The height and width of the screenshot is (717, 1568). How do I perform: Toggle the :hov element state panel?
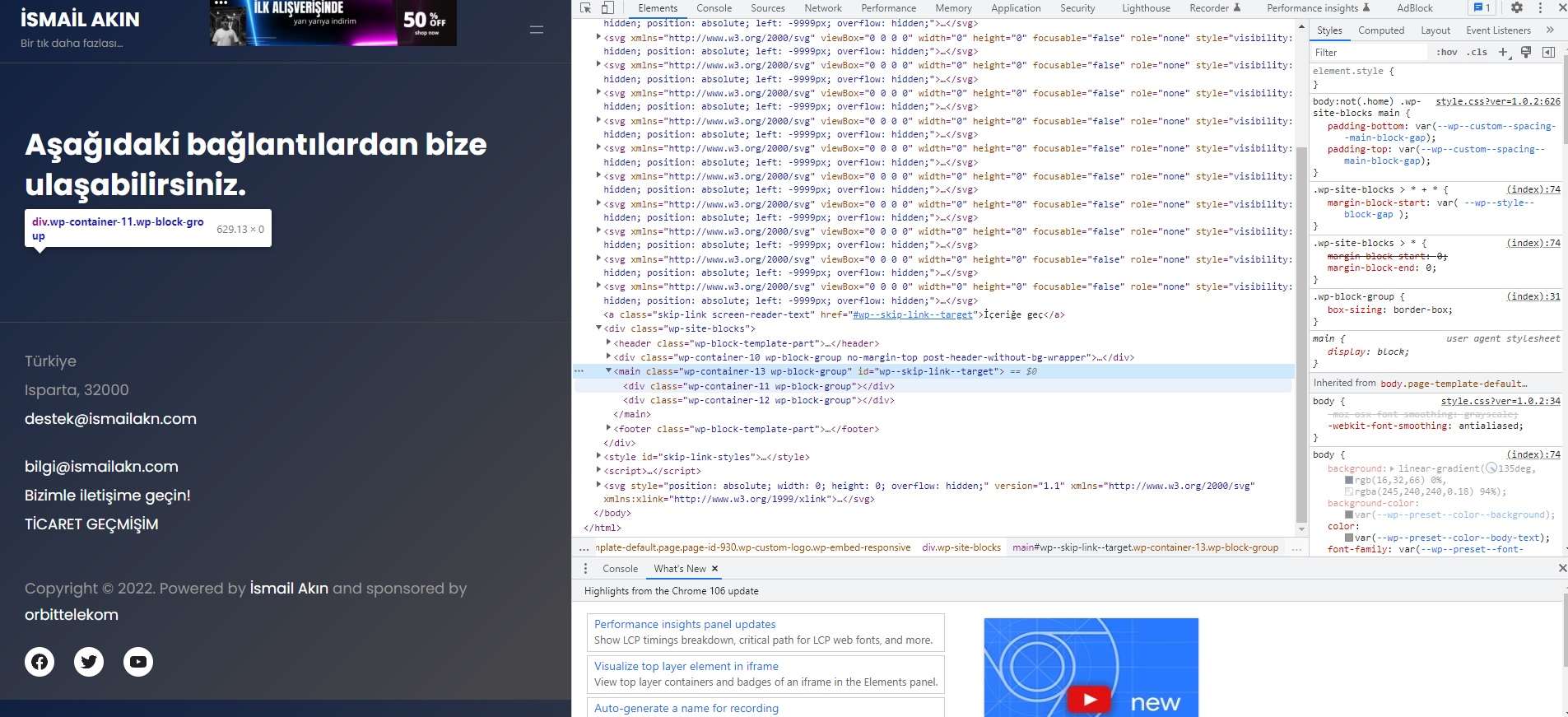click(1446, 52)
